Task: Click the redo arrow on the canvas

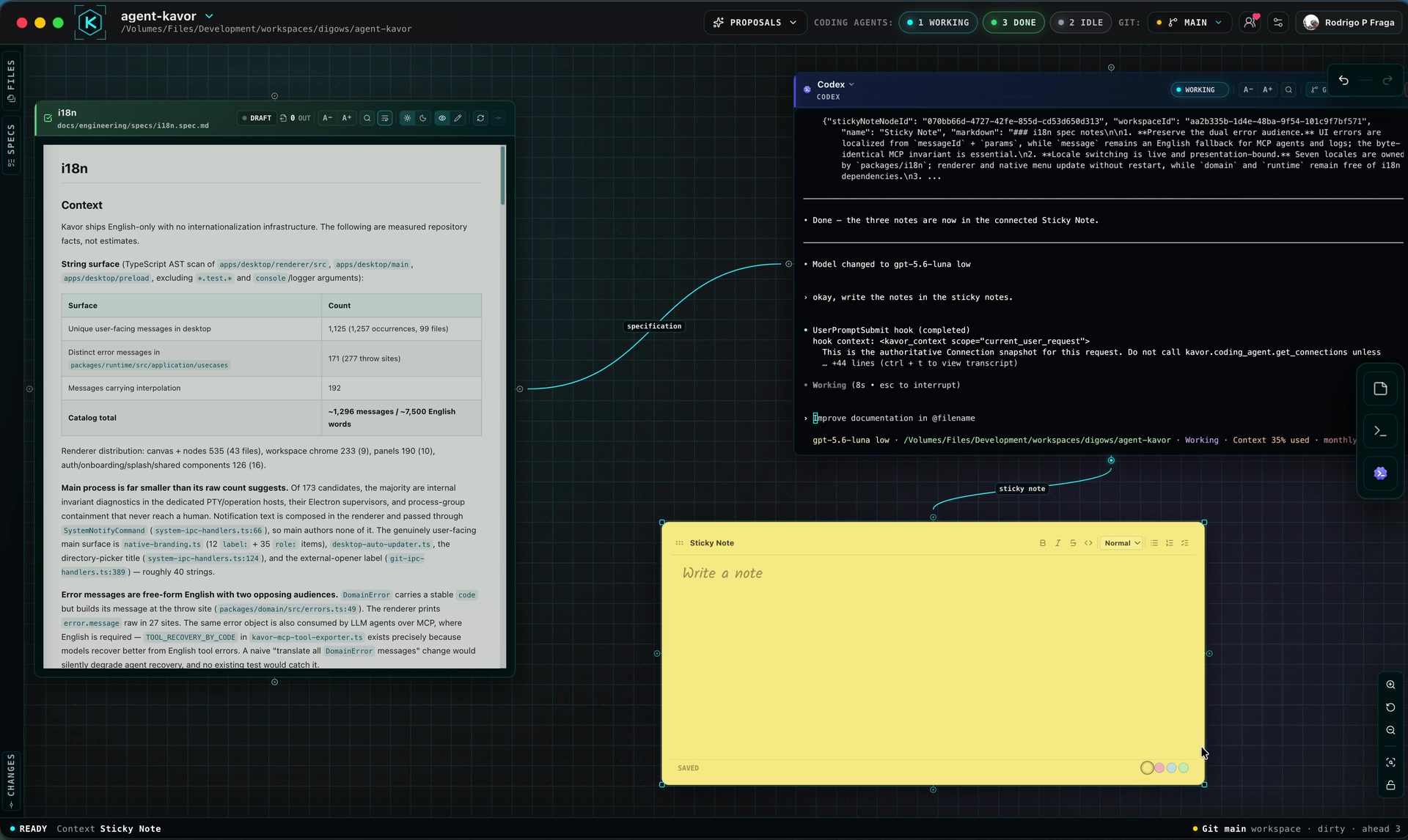Action: pyautogui.click(x=1387, y=81)
